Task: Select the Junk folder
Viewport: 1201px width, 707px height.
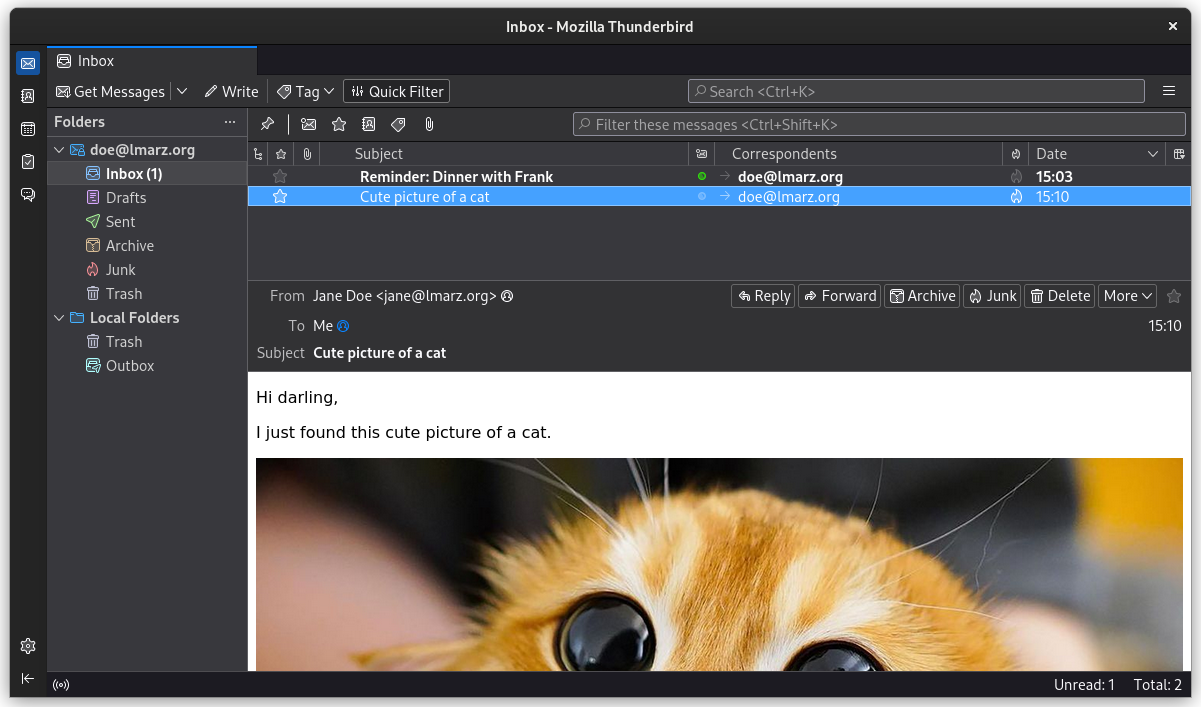Action: 146,270
